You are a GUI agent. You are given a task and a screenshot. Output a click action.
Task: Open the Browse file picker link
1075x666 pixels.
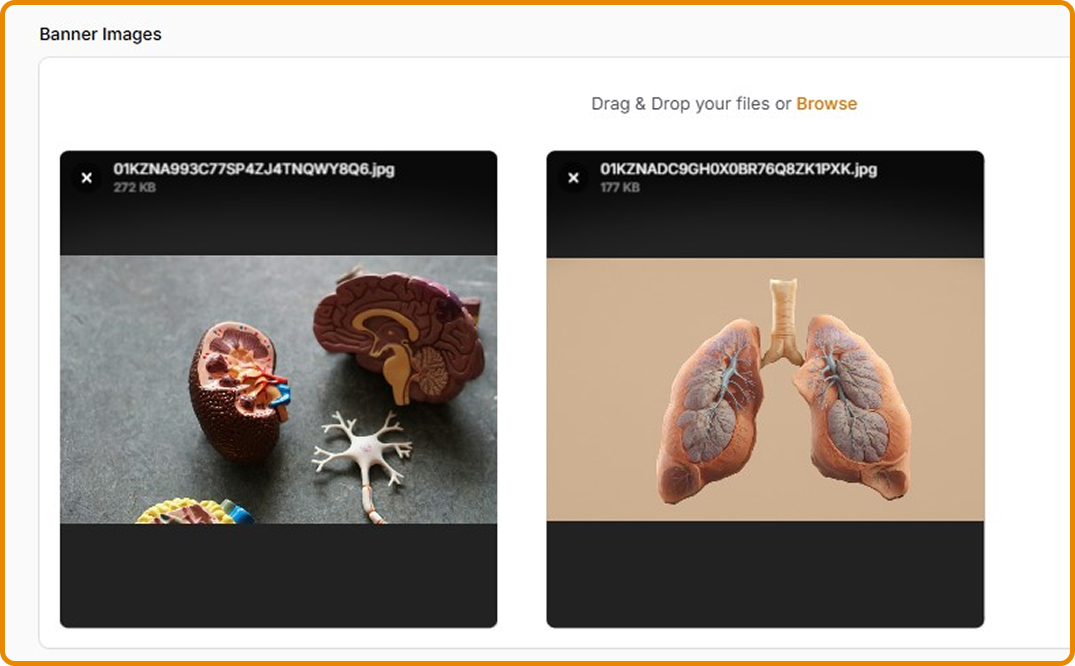(826, 104)
